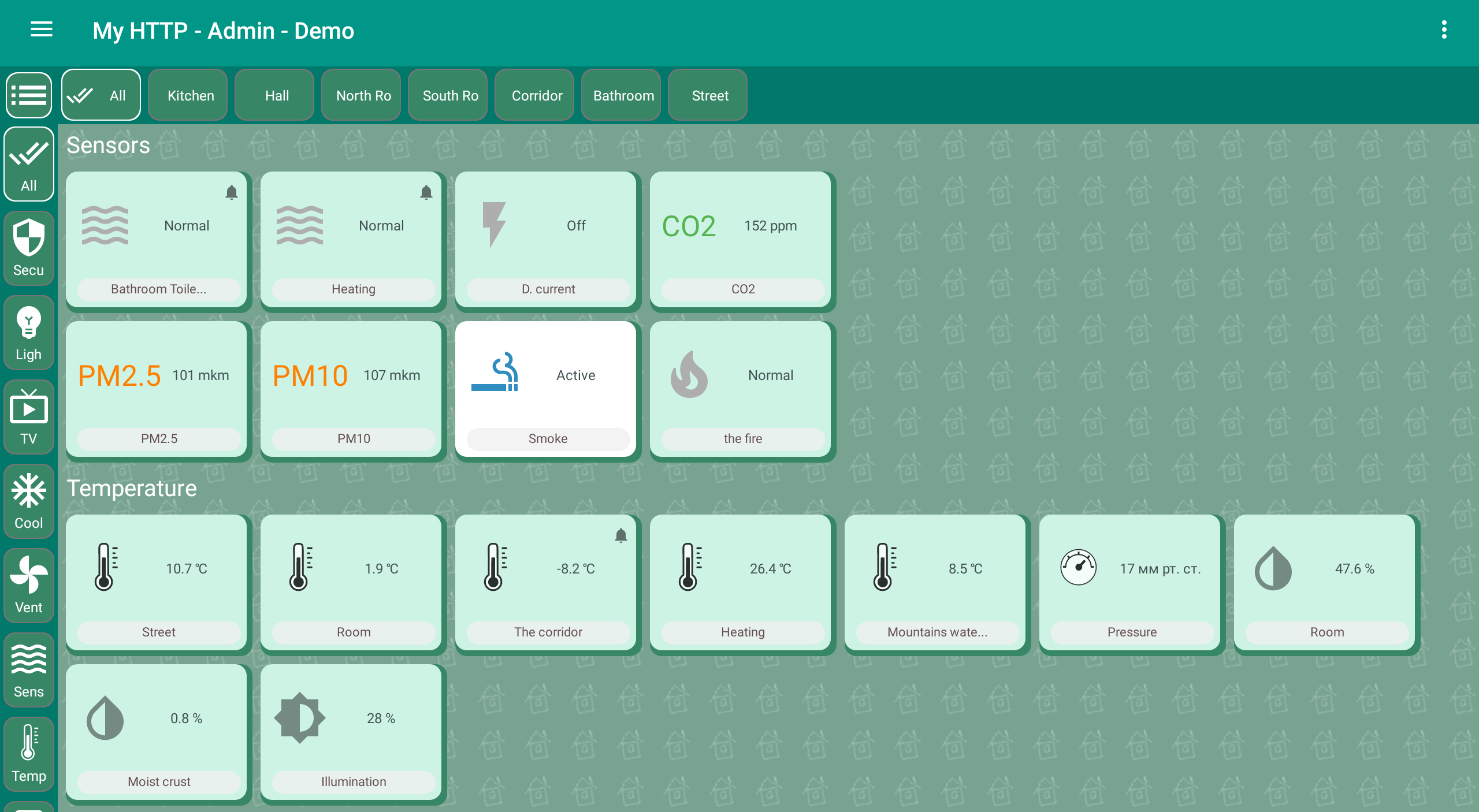The width and height of the screenshot is (1479, 812).
Task: Select the Security shield category
Action: point(29,248)
